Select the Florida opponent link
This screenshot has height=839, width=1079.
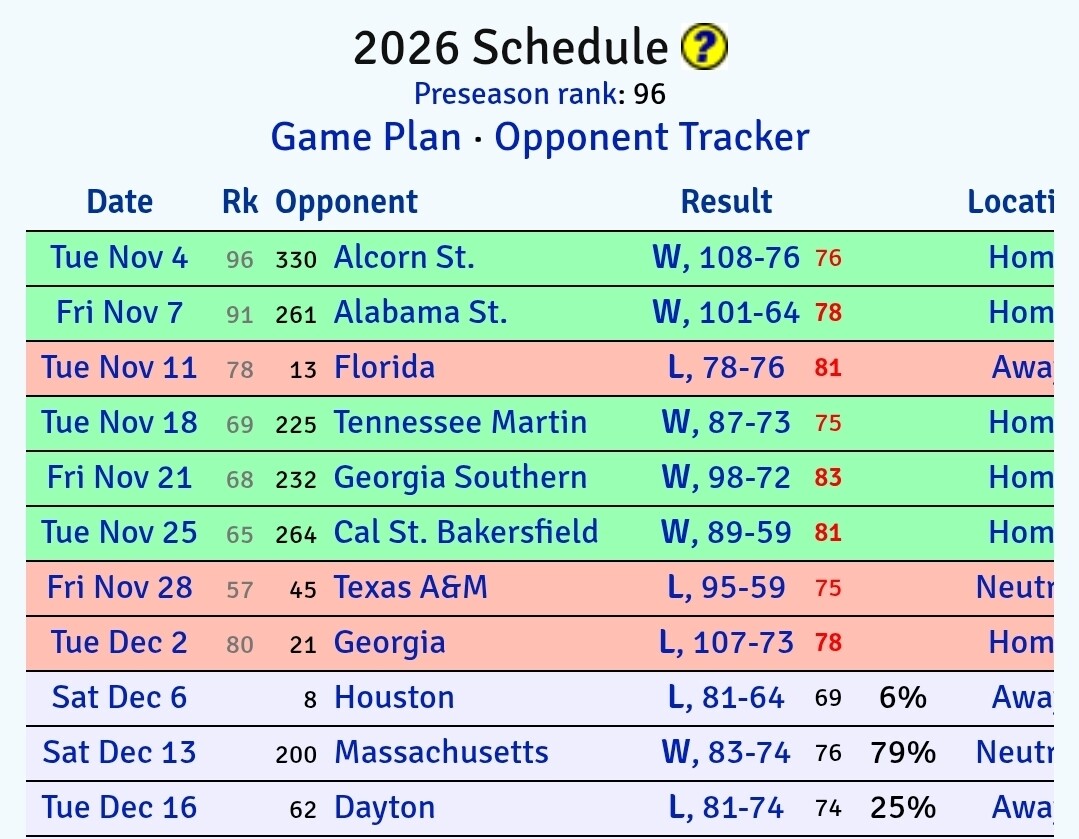pyautogui.click(x=384, y=368)
